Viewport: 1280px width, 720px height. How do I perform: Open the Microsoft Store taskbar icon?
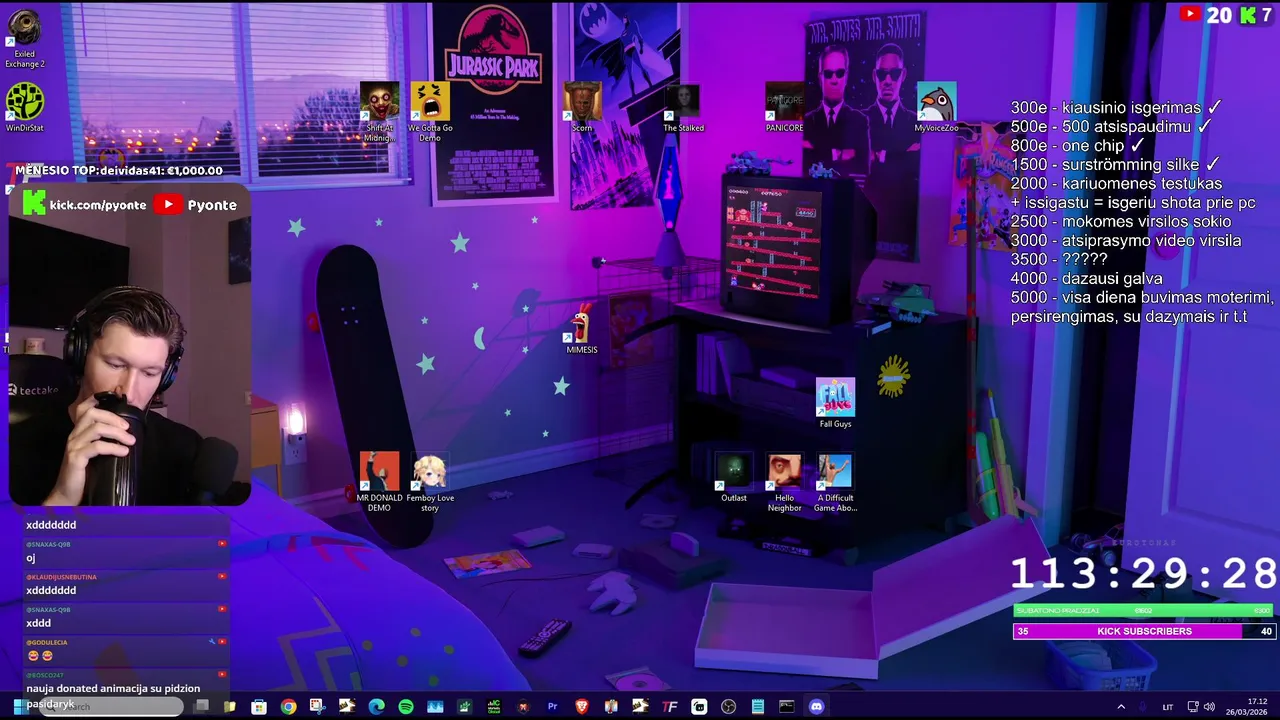tap(258, 707)
